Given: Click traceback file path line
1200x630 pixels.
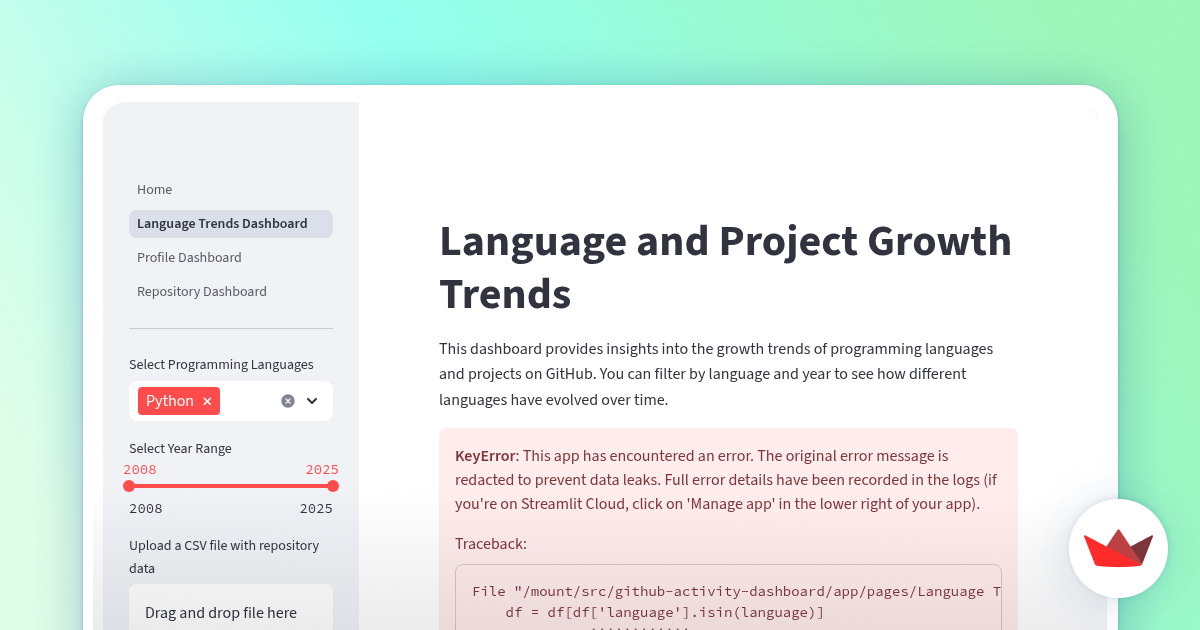Looking at the screenshot, I should 737,592.
